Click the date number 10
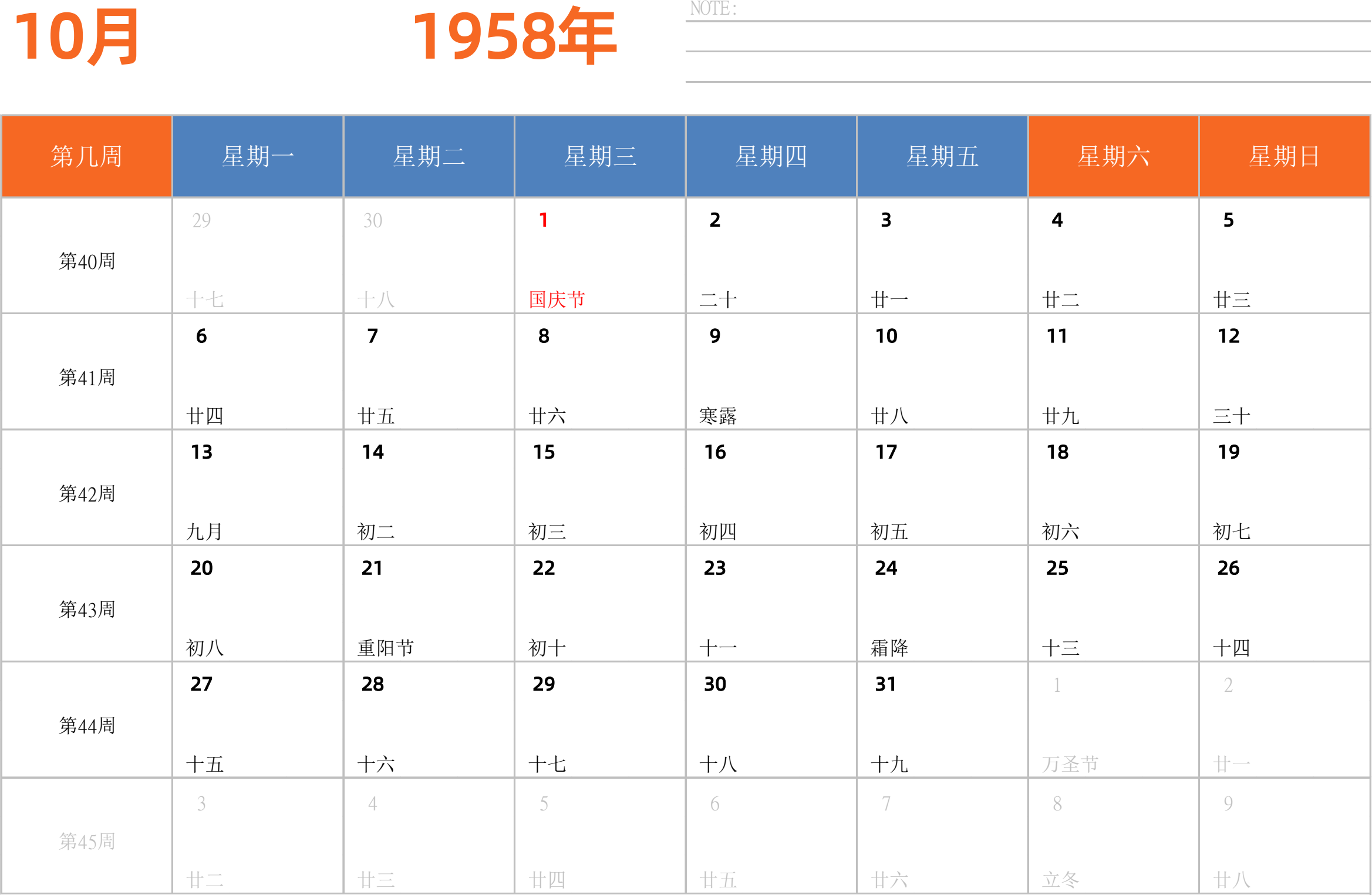Viewport: 1372px width, 895px height. point(886,336)
